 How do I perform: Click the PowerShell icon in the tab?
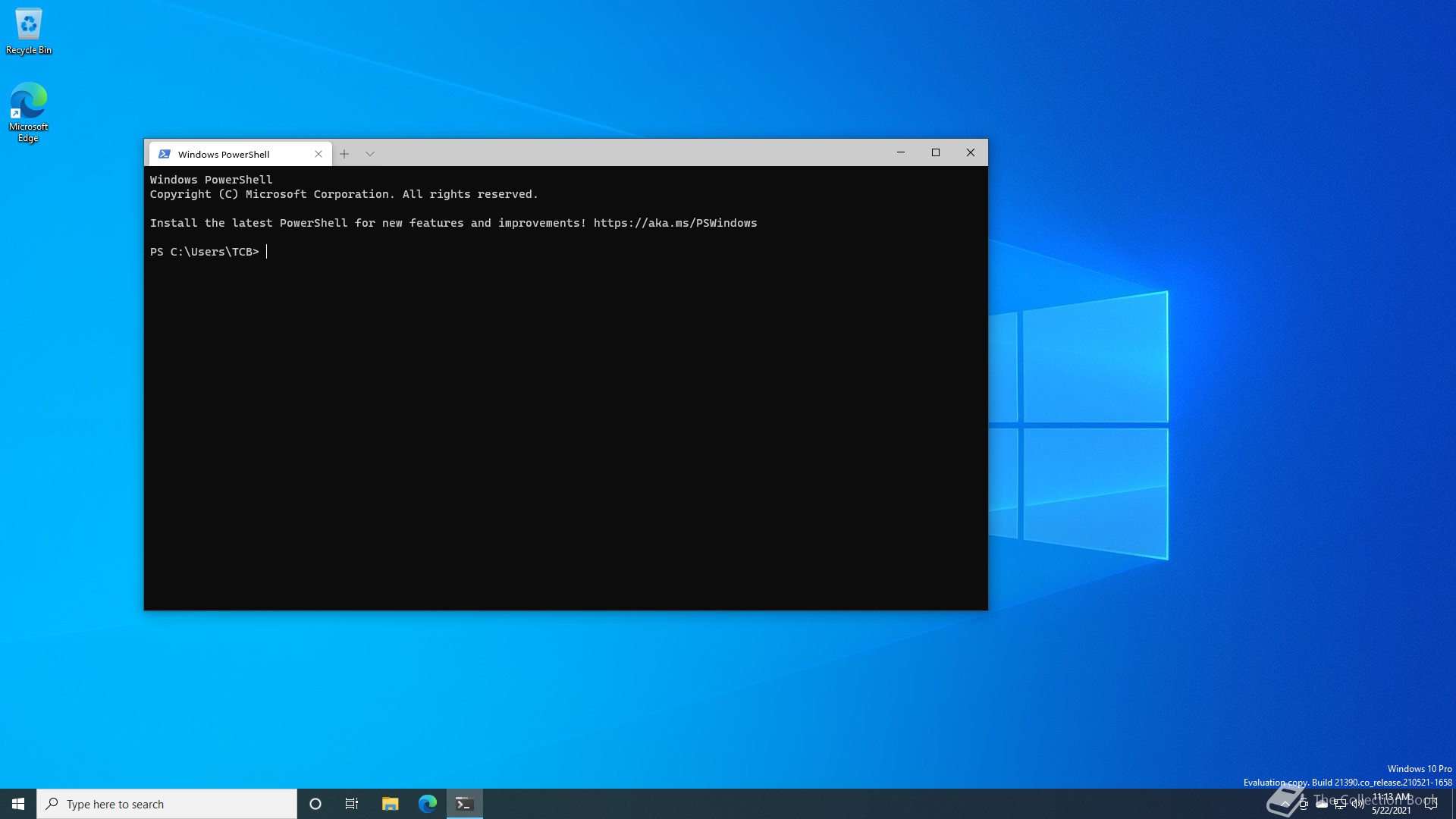(x=165, y=154)
